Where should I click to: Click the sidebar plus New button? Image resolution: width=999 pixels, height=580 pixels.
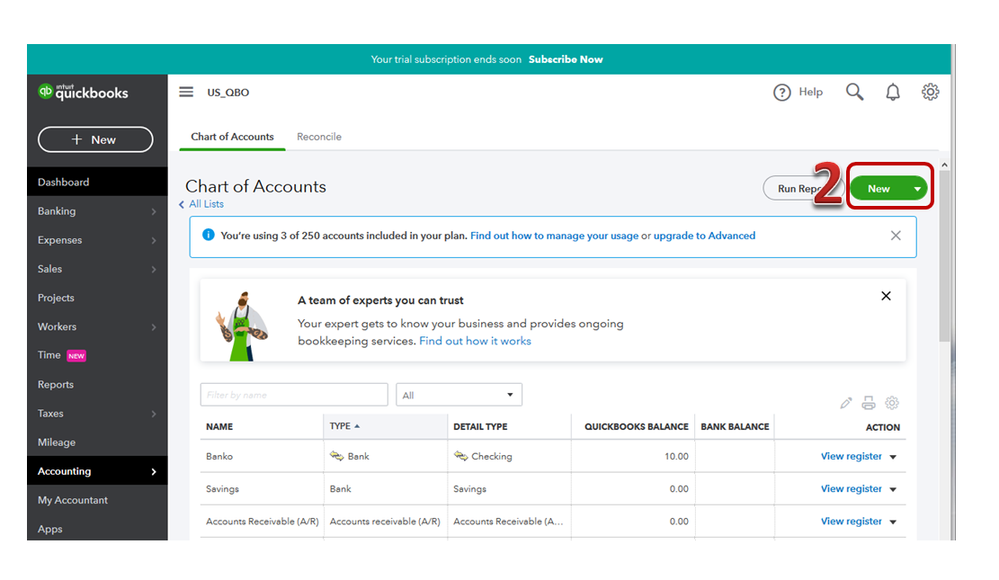click(x=96, y=140)
